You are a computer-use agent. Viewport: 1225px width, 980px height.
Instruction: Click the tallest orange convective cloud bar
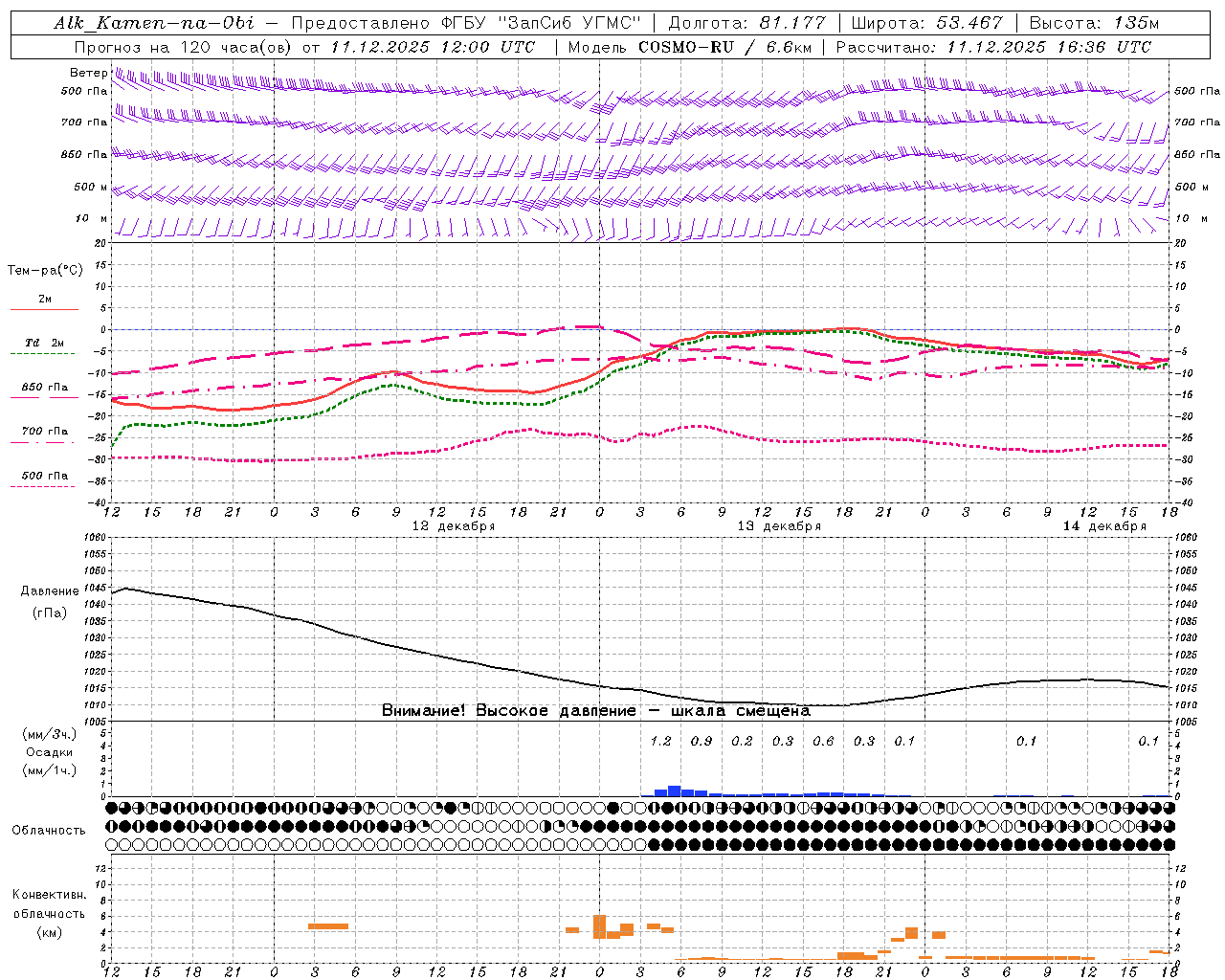600,926
